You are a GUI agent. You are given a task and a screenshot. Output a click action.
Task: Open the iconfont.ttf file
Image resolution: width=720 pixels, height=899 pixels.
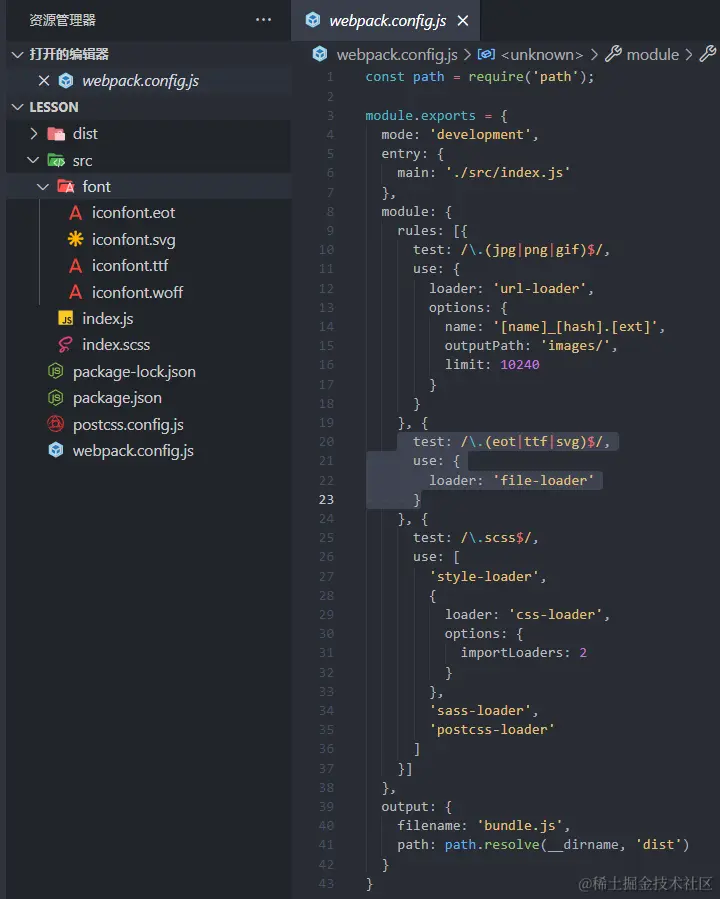coord(130,265)
